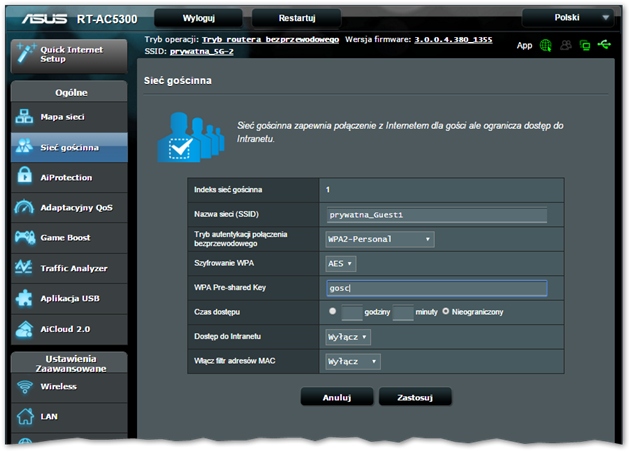Click the Quick Internet Setup wand icon
The height and width of the screenshot is (452, 630).
tap(26, 53)
